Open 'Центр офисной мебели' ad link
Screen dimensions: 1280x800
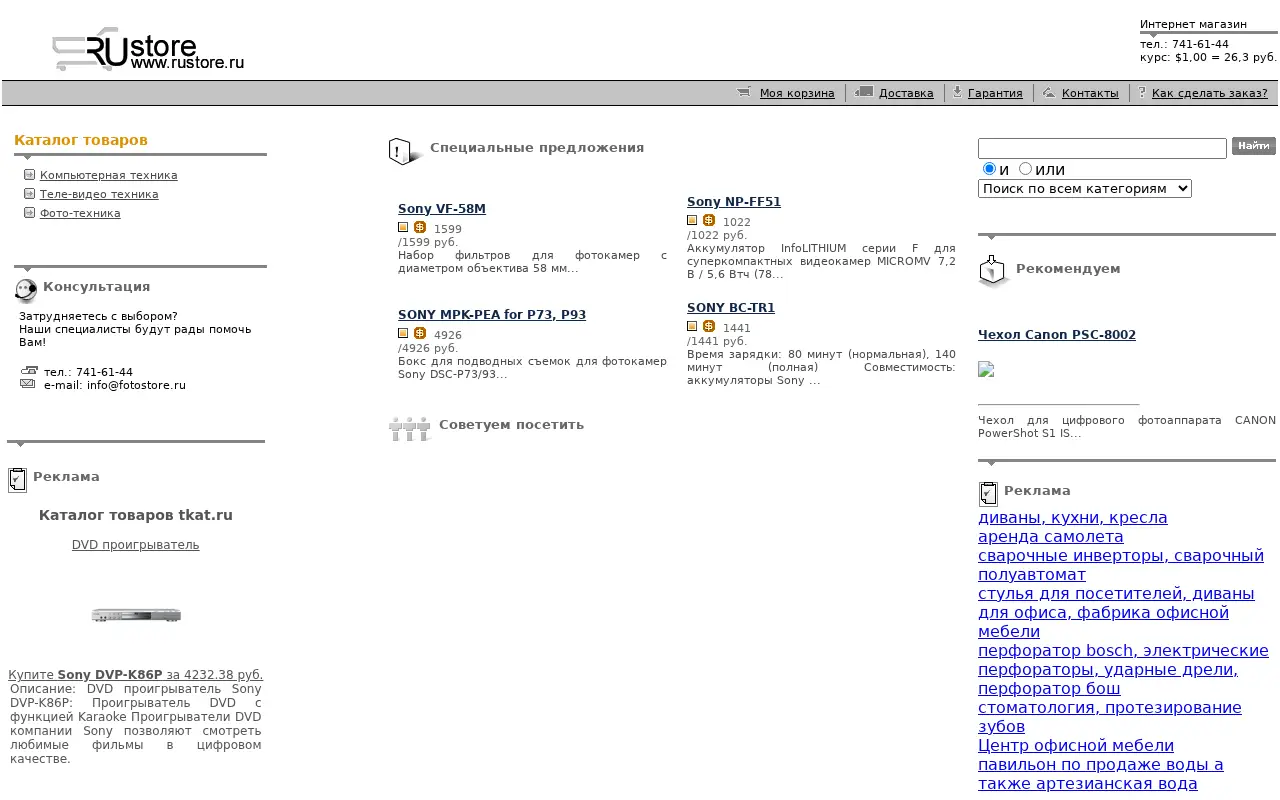pyautogui.click(x=1076, y=746)
